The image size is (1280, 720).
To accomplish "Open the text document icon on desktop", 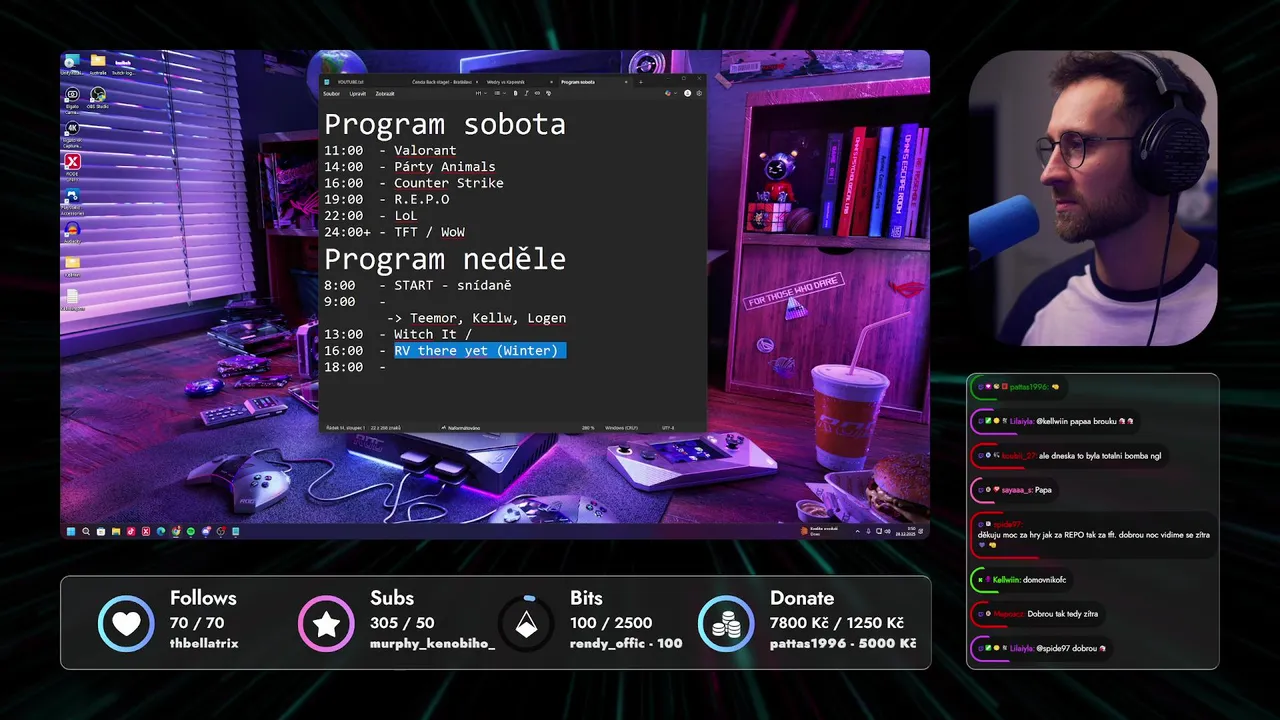I will (72, 299).
